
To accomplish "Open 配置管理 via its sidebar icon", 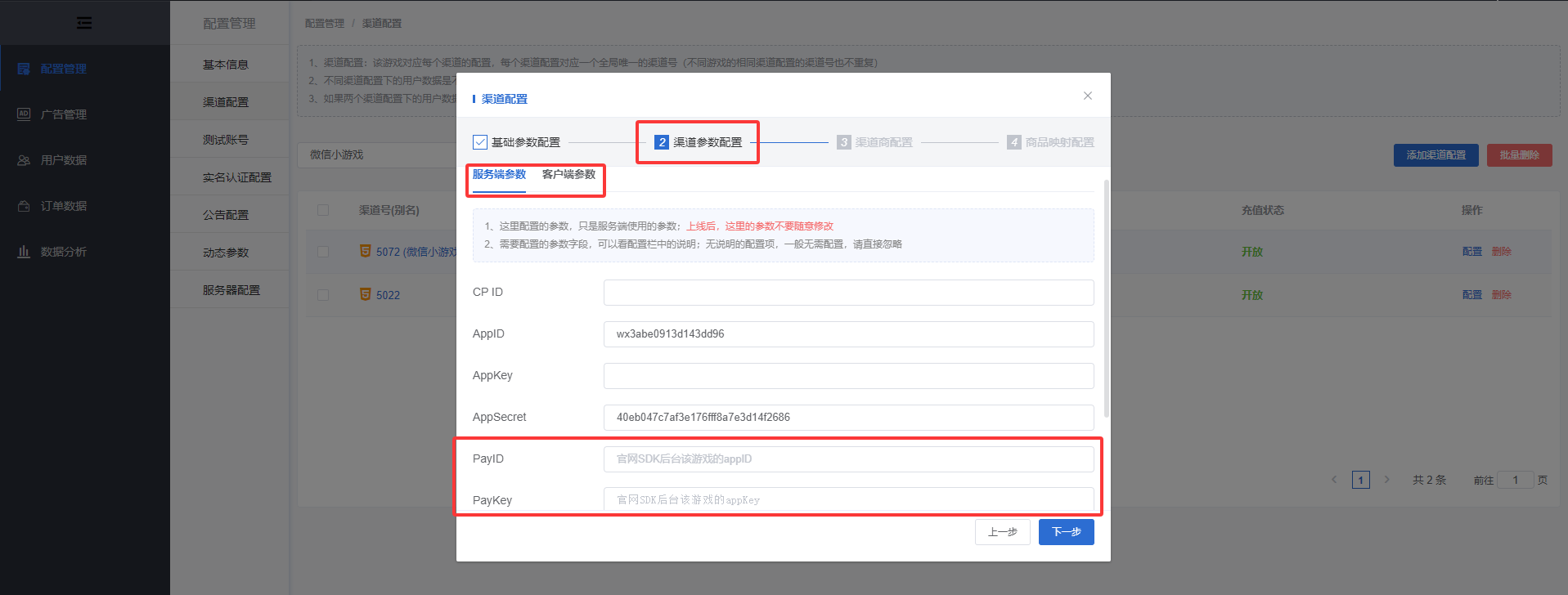I will pyautogui.click(x=24, y=69).
